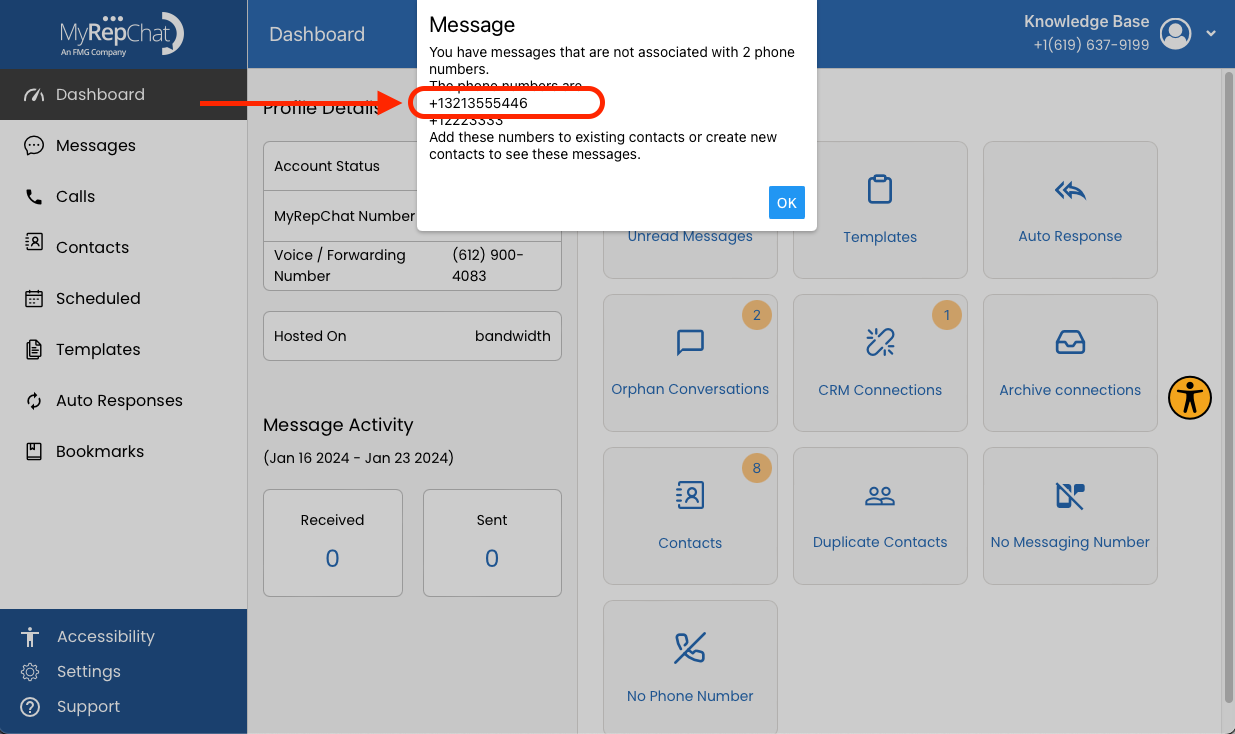Viewport: 1235px width, 734px height.
Task: Open the CRM Connections broken link icon
Action: (880, 343)
